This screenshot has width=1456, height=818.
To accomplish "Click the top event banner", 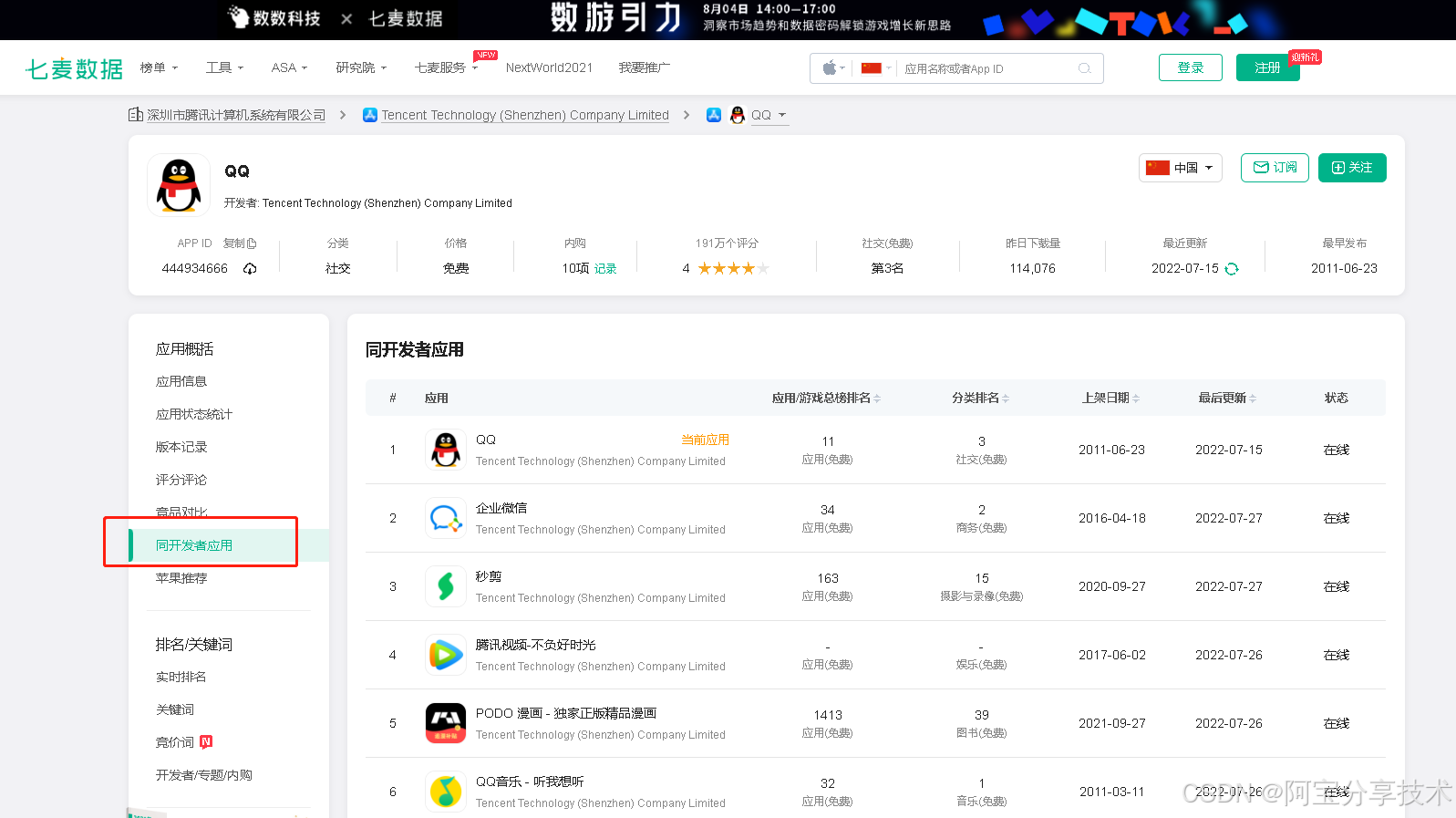I will point(728,19).
